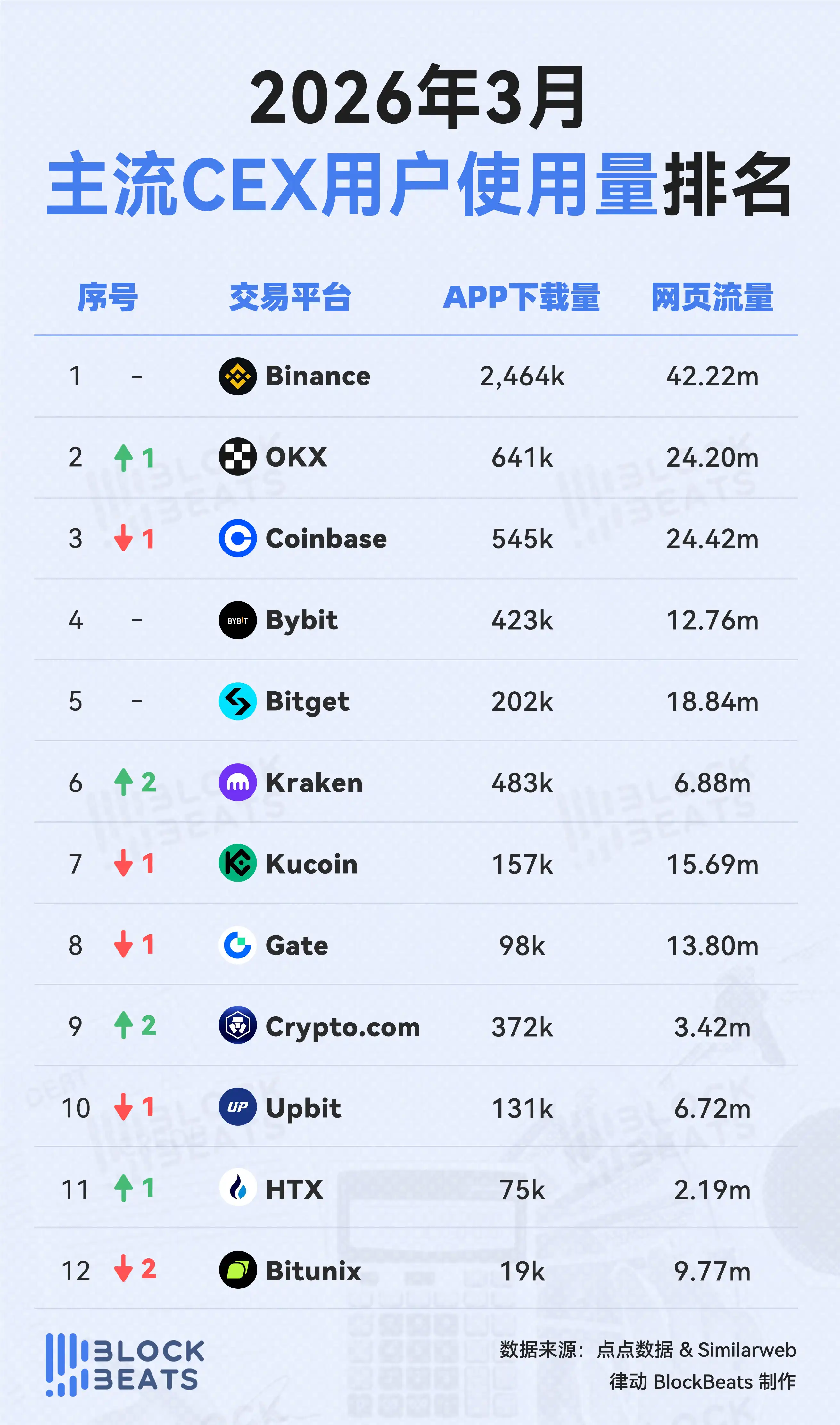Click the Bybit black logo icon

pos(238,620)
